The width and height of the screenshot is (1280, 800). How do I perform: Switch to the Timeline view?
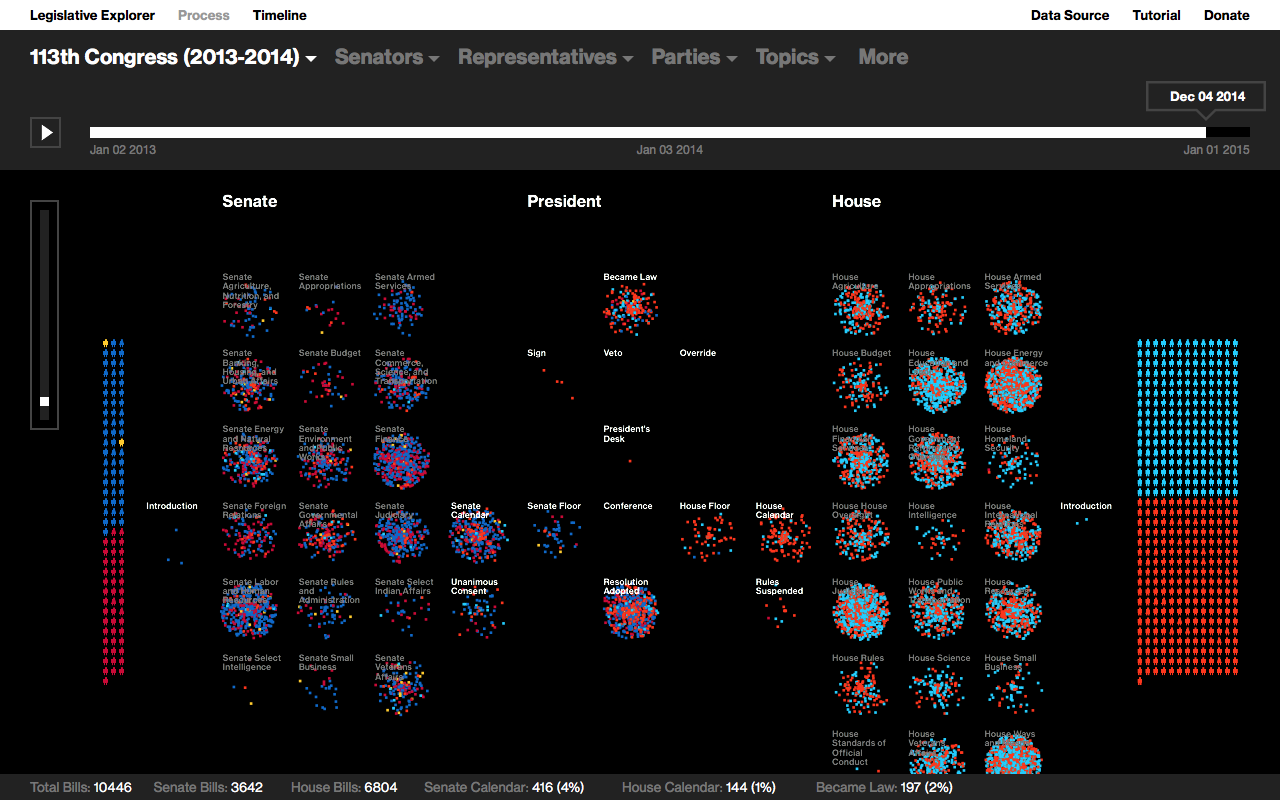point(279,15)
